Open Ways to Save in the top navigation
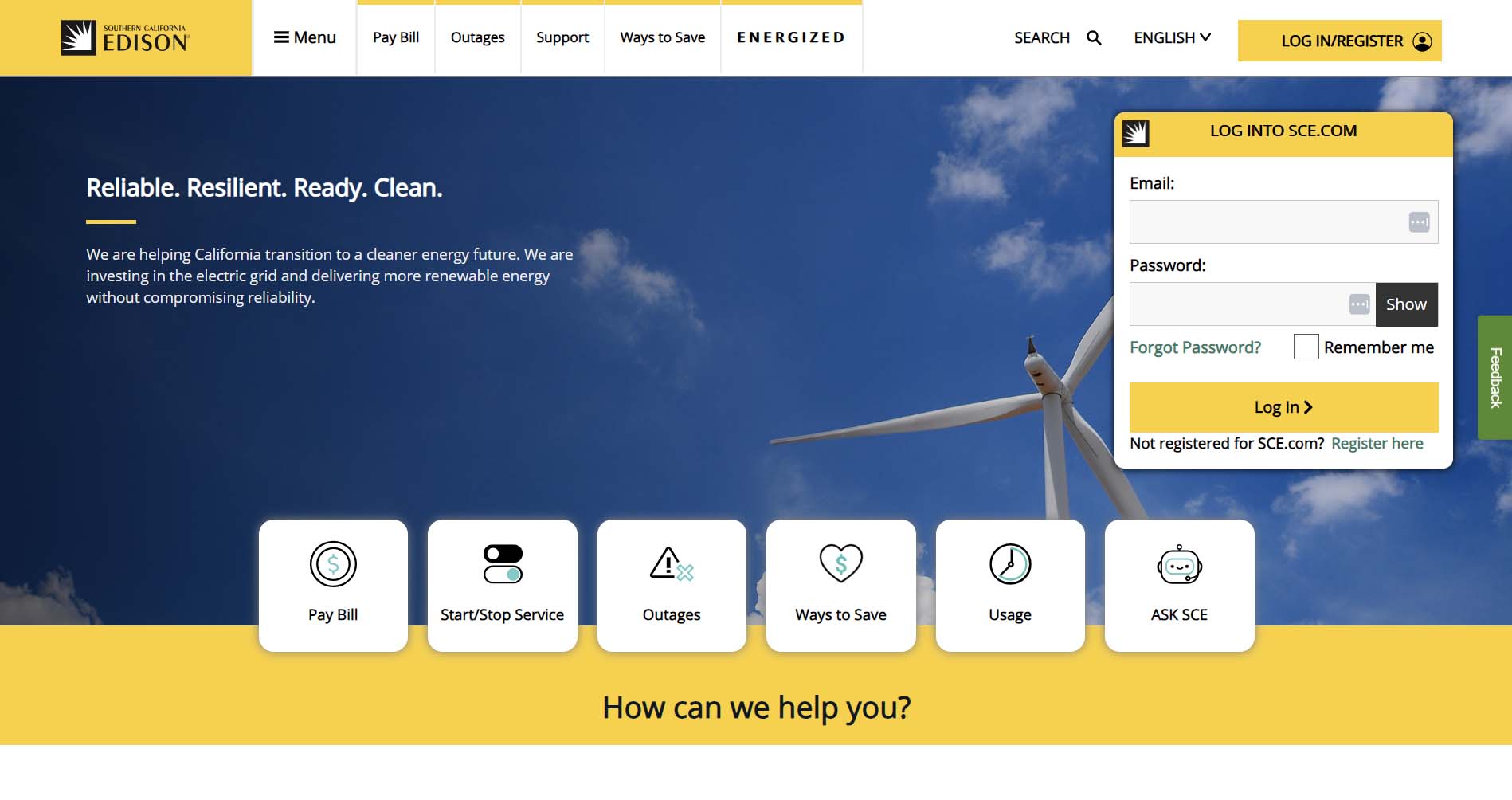Screen dimensions: 1512x800 coord(663,37)
